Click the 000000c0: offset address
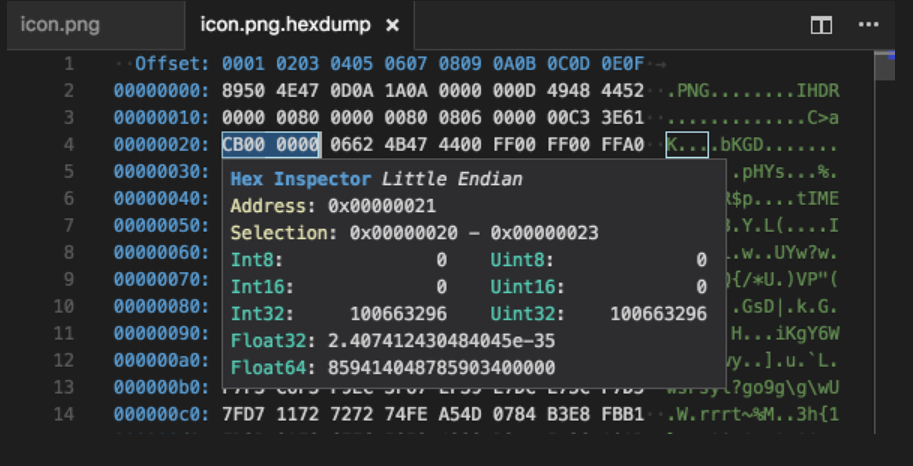 (x=161, y=414)
